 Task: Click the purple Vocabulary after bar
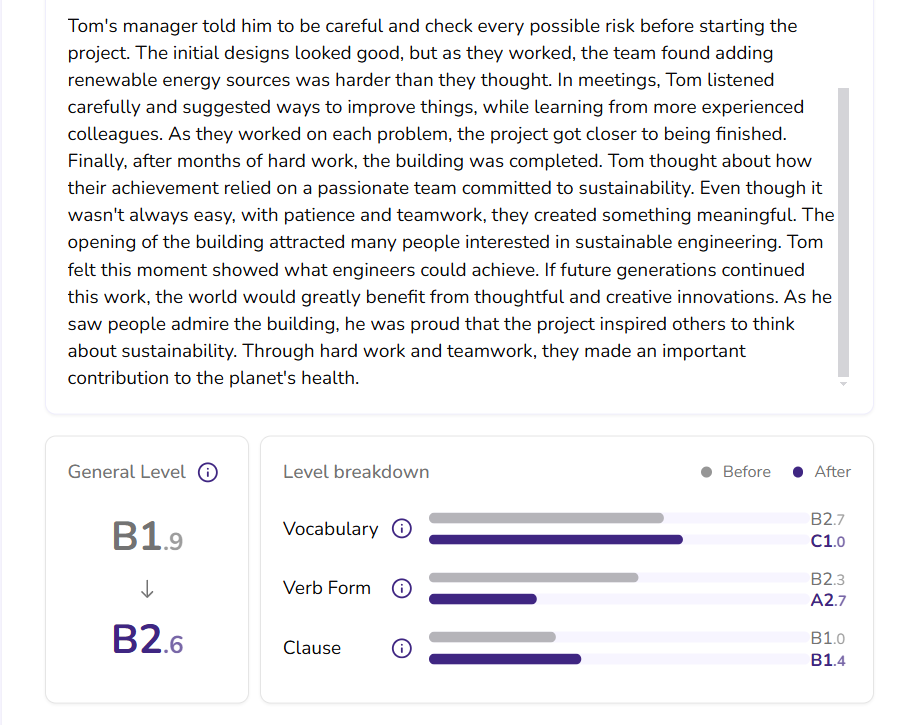tap(555, 540)
